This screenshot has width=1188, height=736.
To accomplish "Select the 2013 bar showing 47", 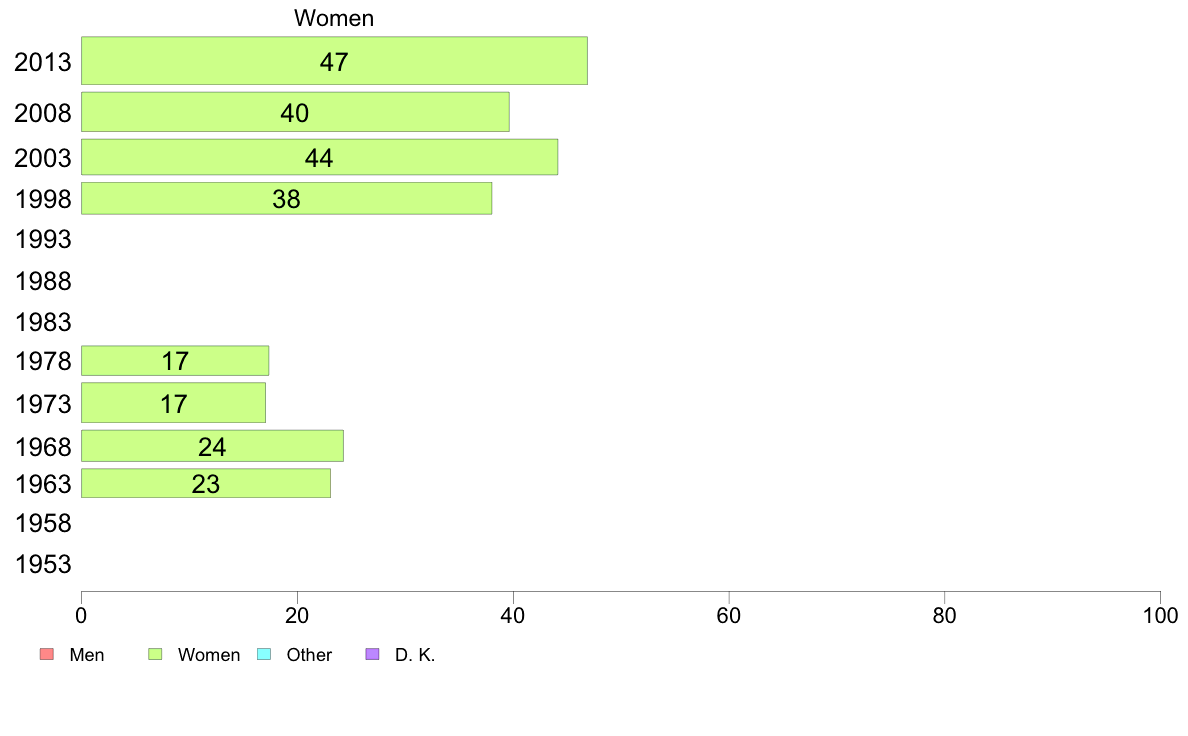I will point(334,61).
